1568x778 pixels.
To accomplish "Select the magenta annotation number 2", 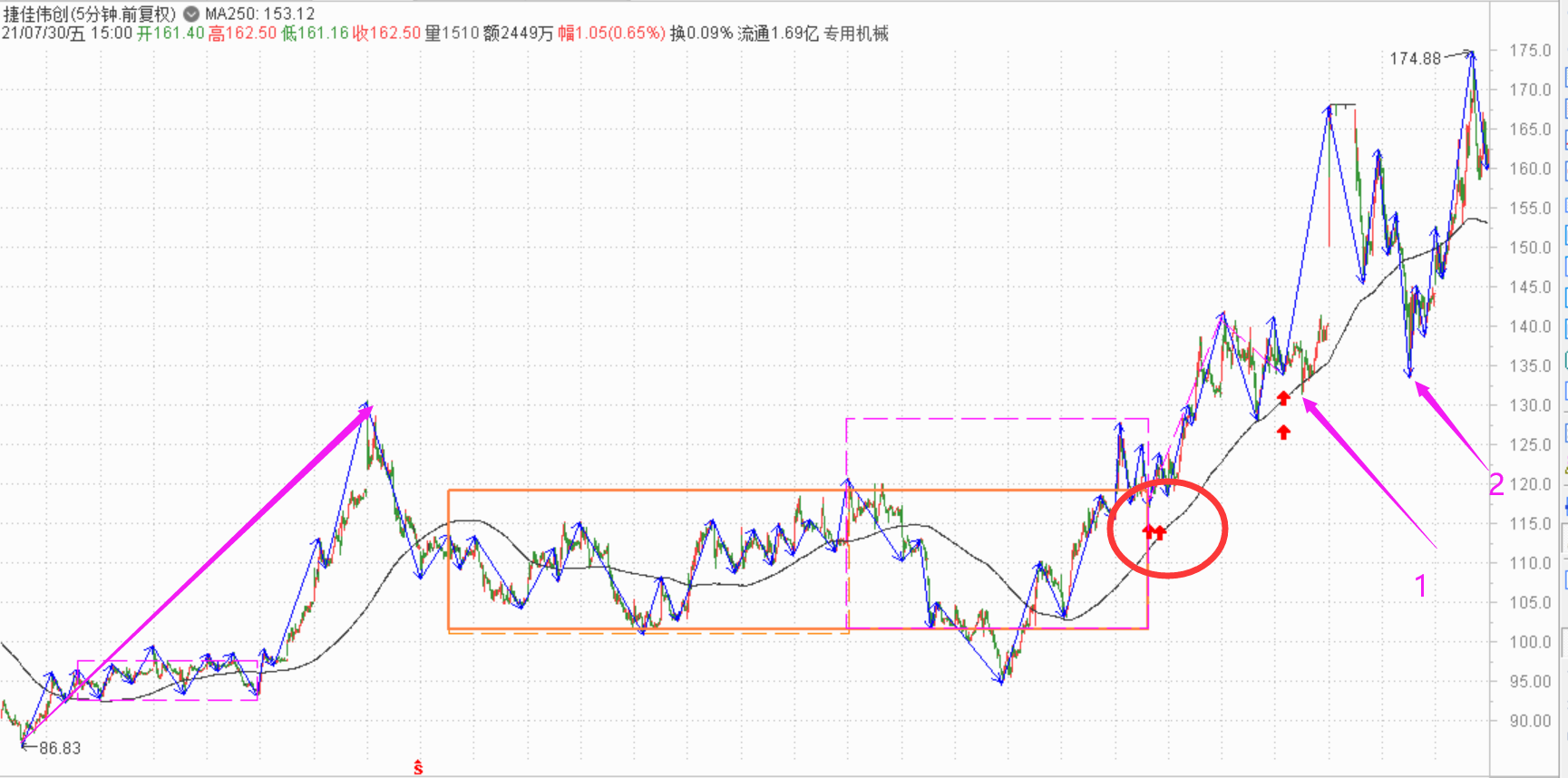I will click(1496, 485).
